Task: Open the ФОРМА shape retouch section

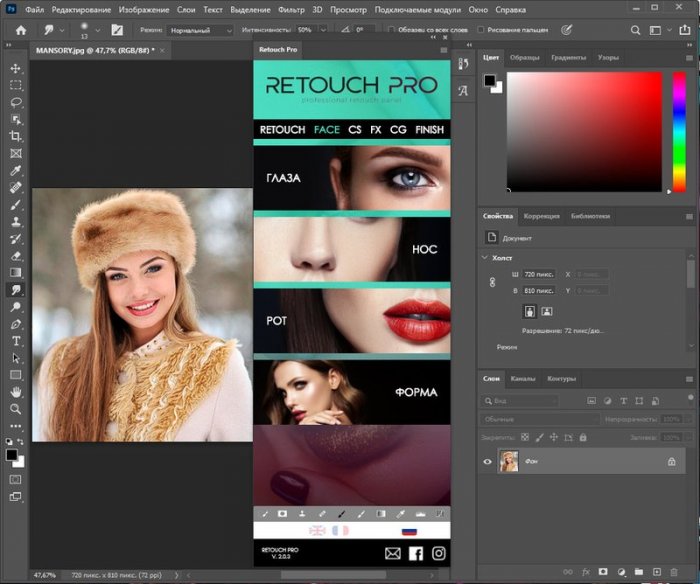Action: (x=352, y=392)
